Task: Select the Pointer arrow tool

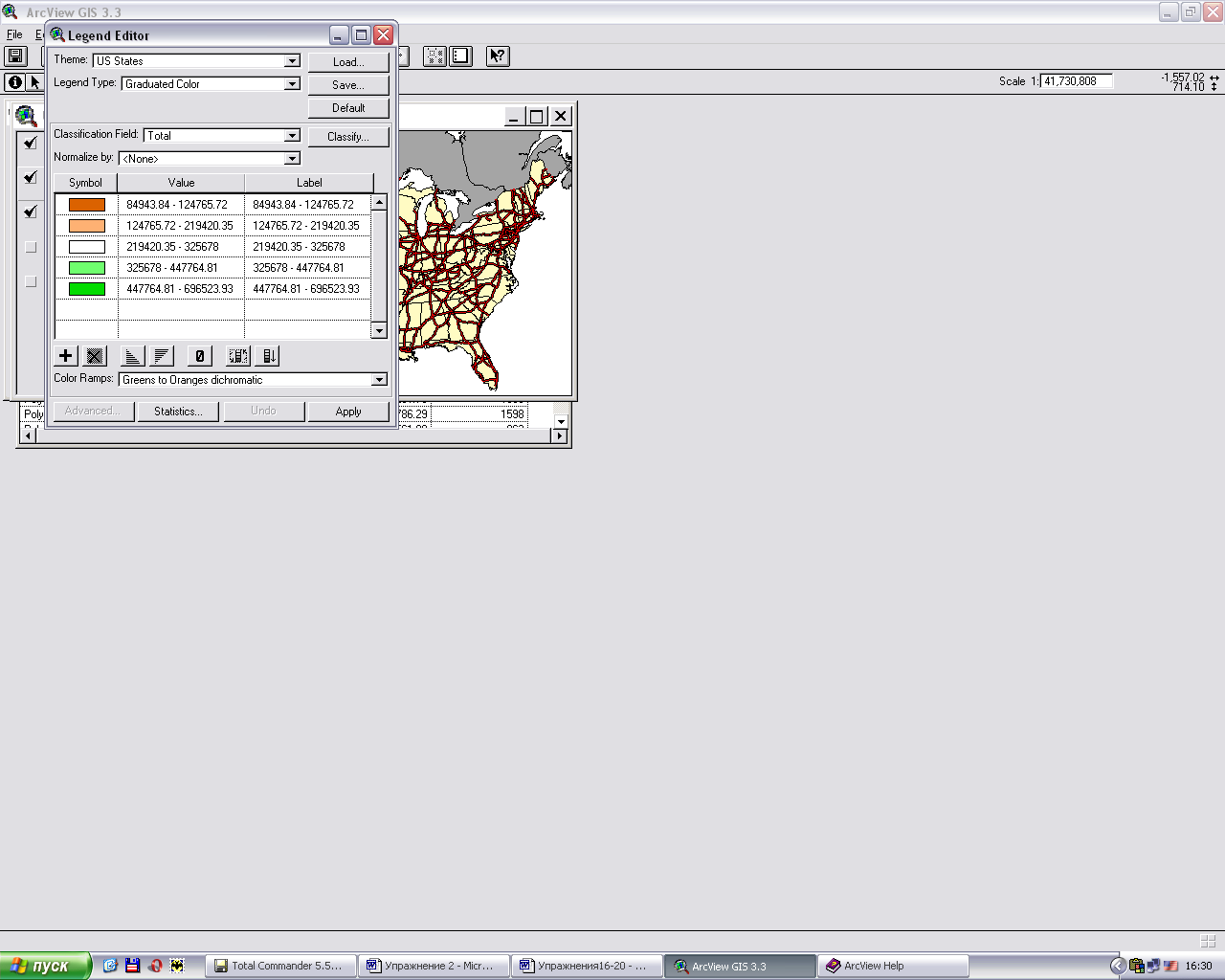Action: point(35,82)
